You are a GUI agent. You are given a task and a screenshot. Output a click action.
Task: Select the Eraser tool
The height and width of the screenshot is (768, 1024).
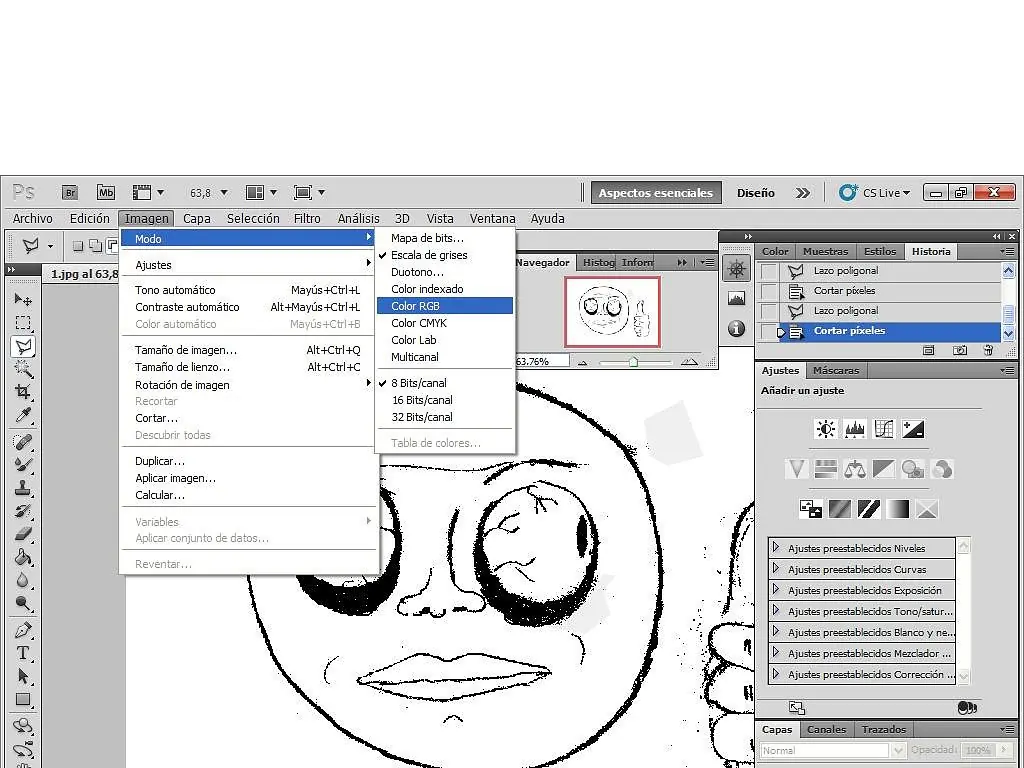point(23,534)
